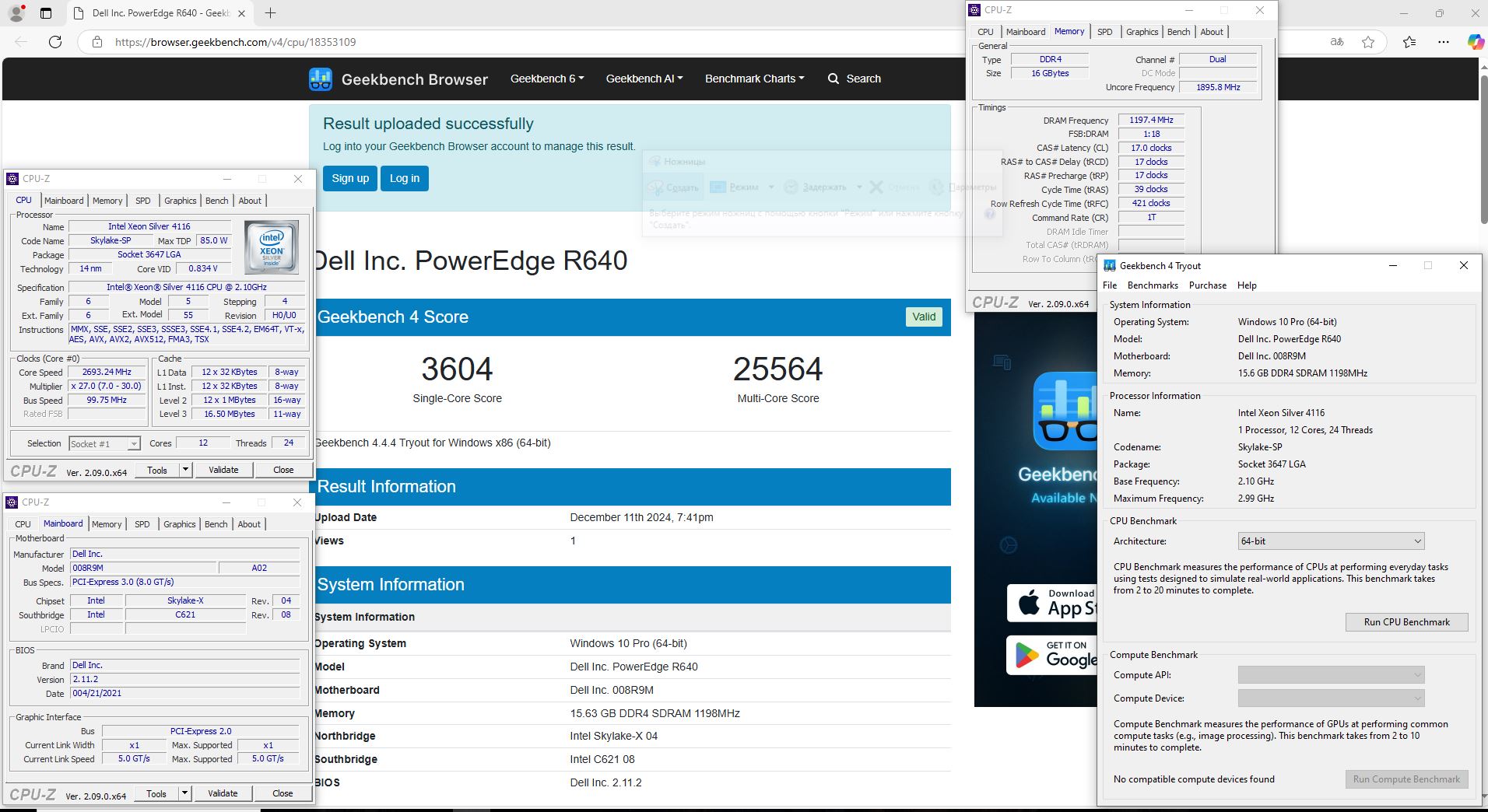Image resolution: width=1488 pixels, height=812 pixels.
Task: Click Search in the Geekbench navbar
Action: (855, 79)
